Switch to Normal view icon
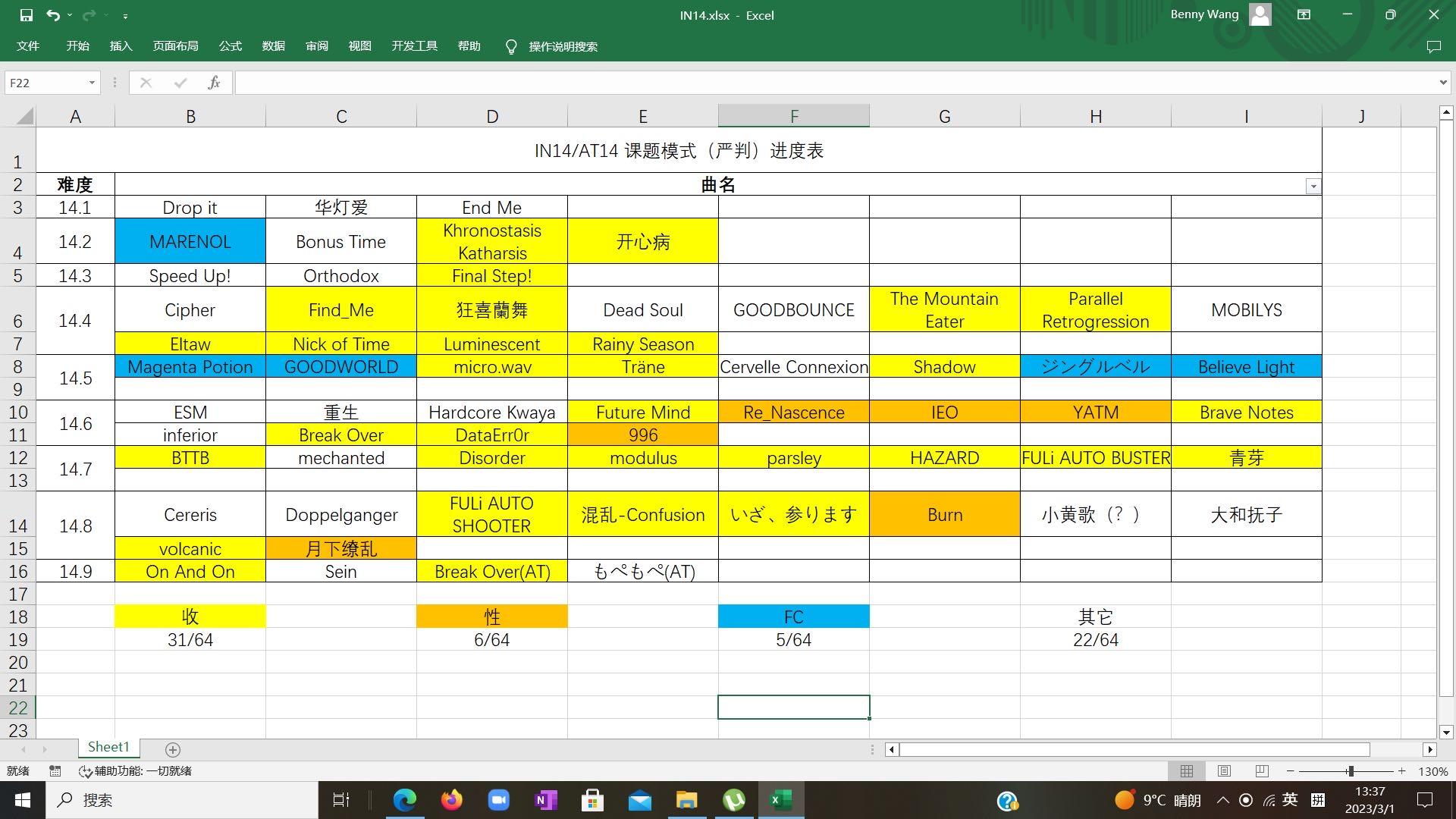The image size is (1456, 819). pos(1187,771)
